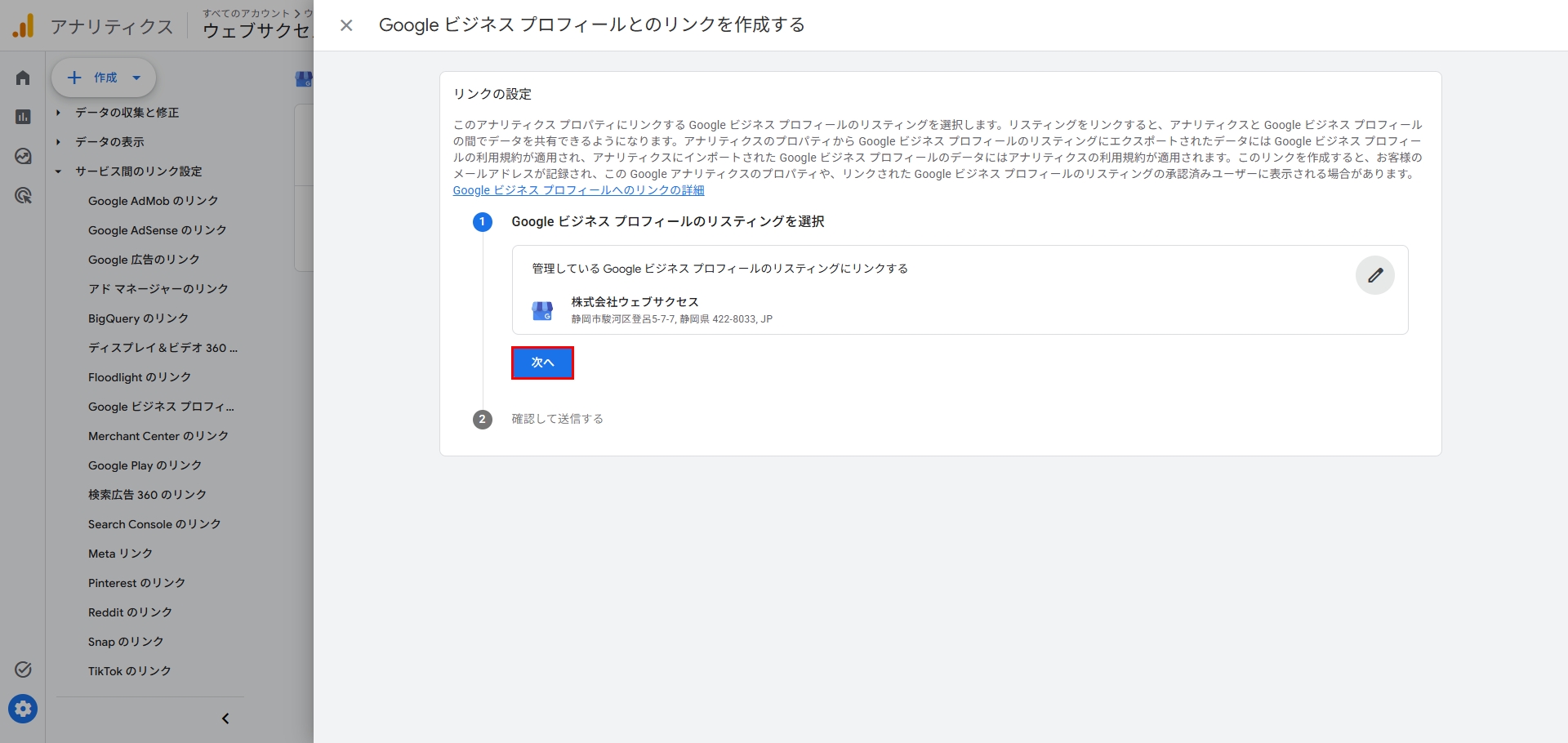Open the Admin gear icon
This screenshot has width=1568, height=743.
(23, 709)
